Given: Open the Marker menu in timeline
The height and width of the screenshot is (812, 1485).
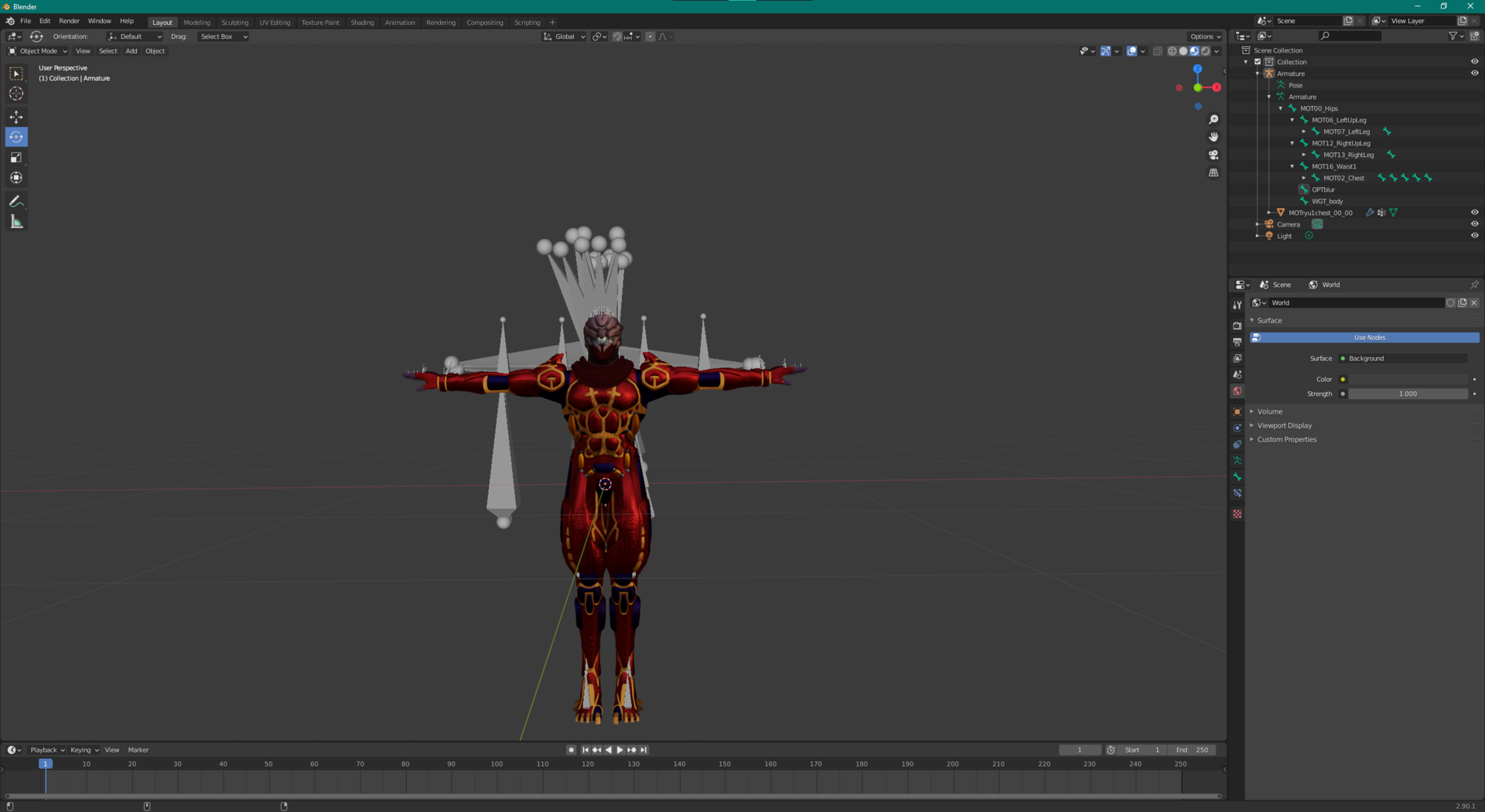Looking at the screenshot, I should click(138, 750).
